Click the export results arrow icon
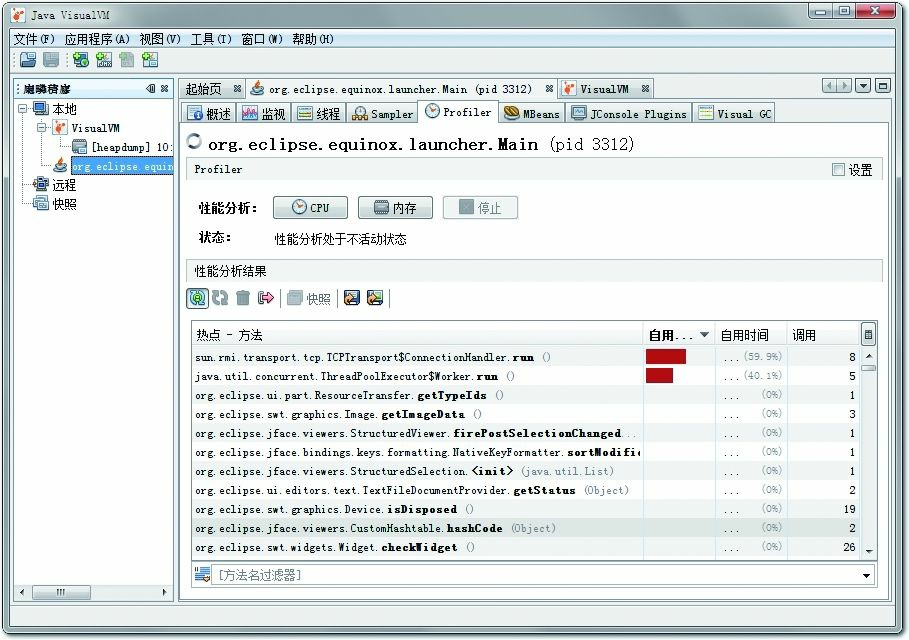 (266, 298)
